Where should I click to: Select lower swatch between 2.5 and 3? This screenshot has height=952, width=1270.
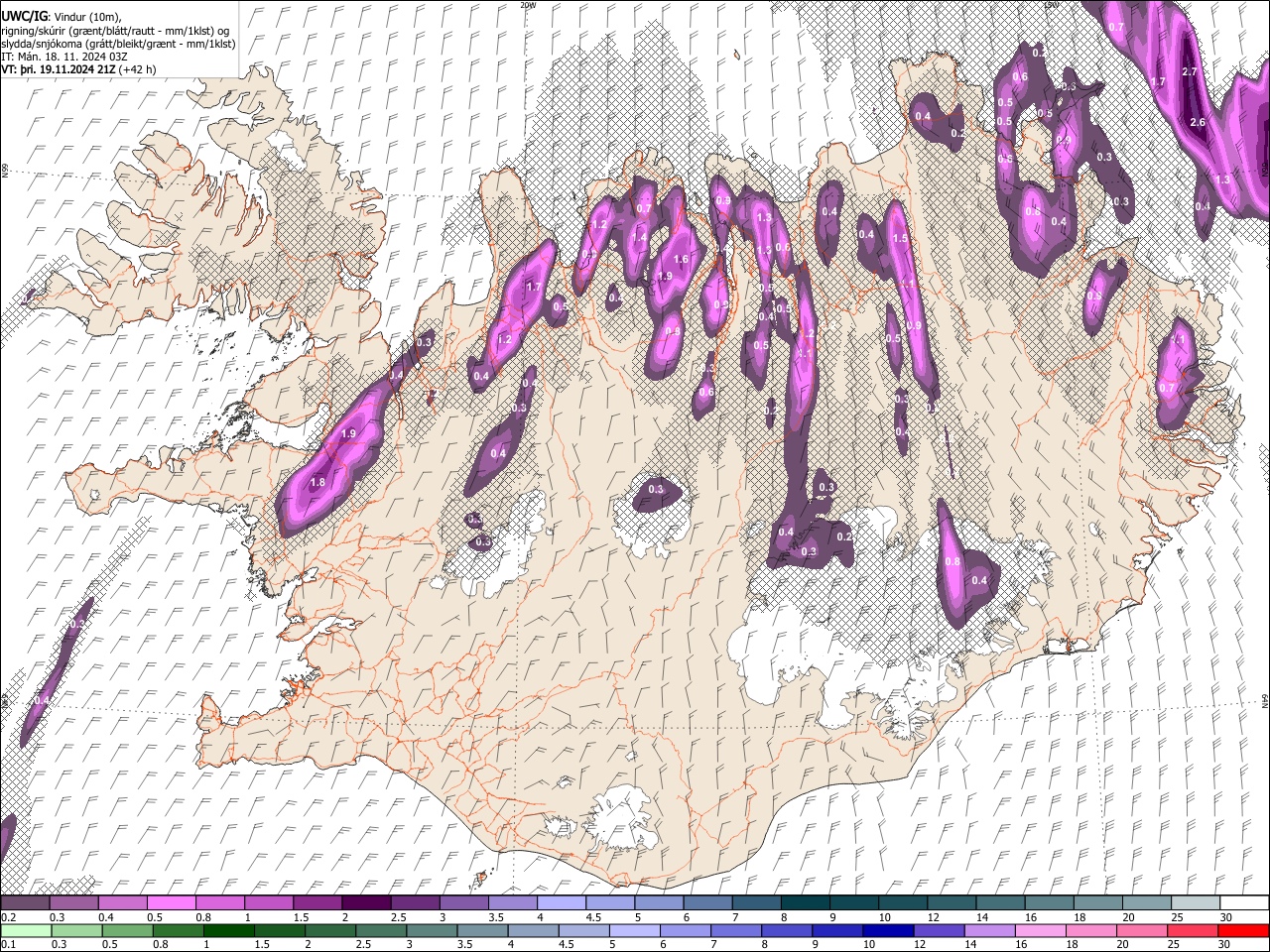click(x=381, y=931)
